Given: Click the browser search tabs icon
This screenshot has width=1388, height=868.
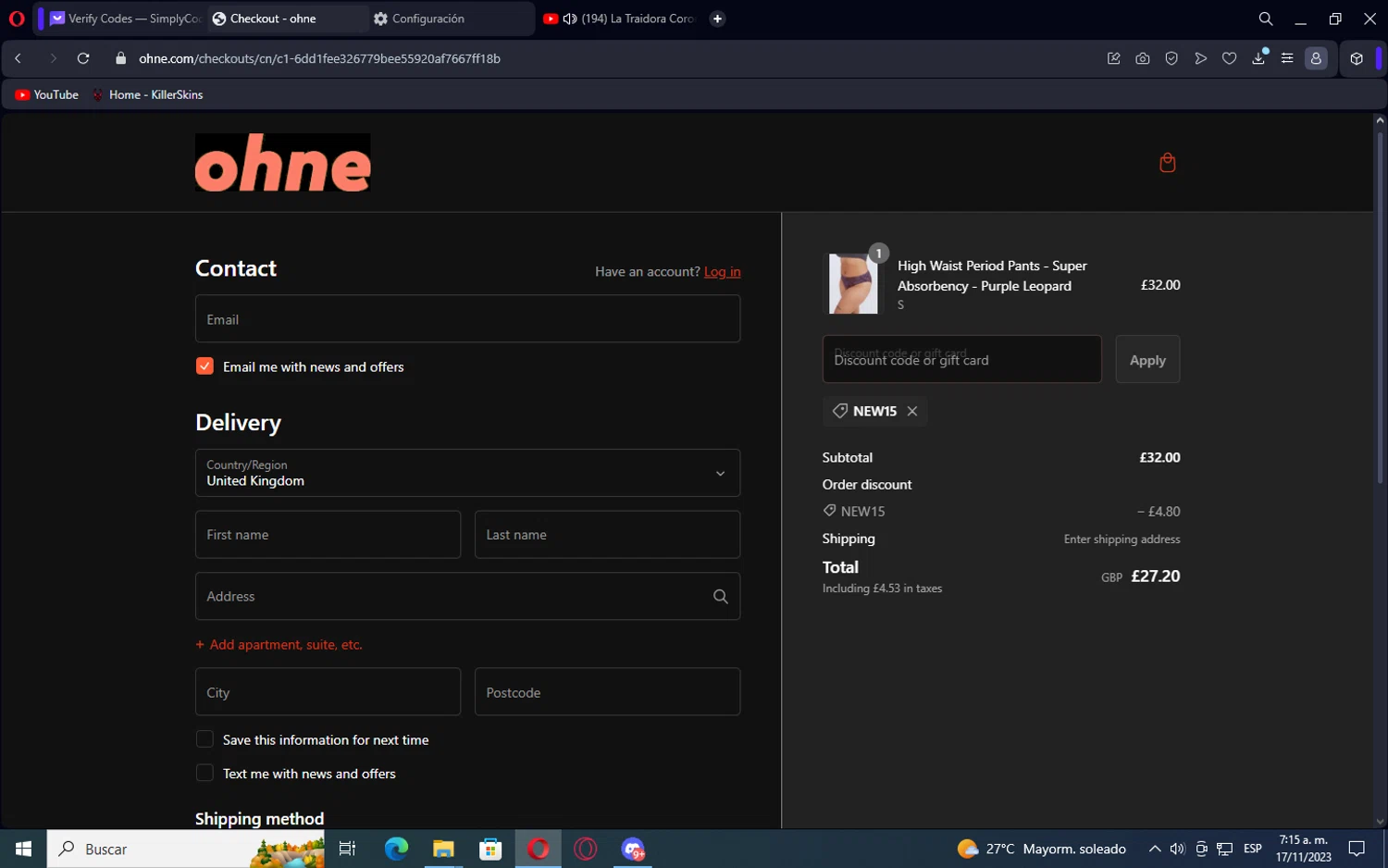Looking at the screenshot, I should pyautogui.click(x=1265, y=19).
